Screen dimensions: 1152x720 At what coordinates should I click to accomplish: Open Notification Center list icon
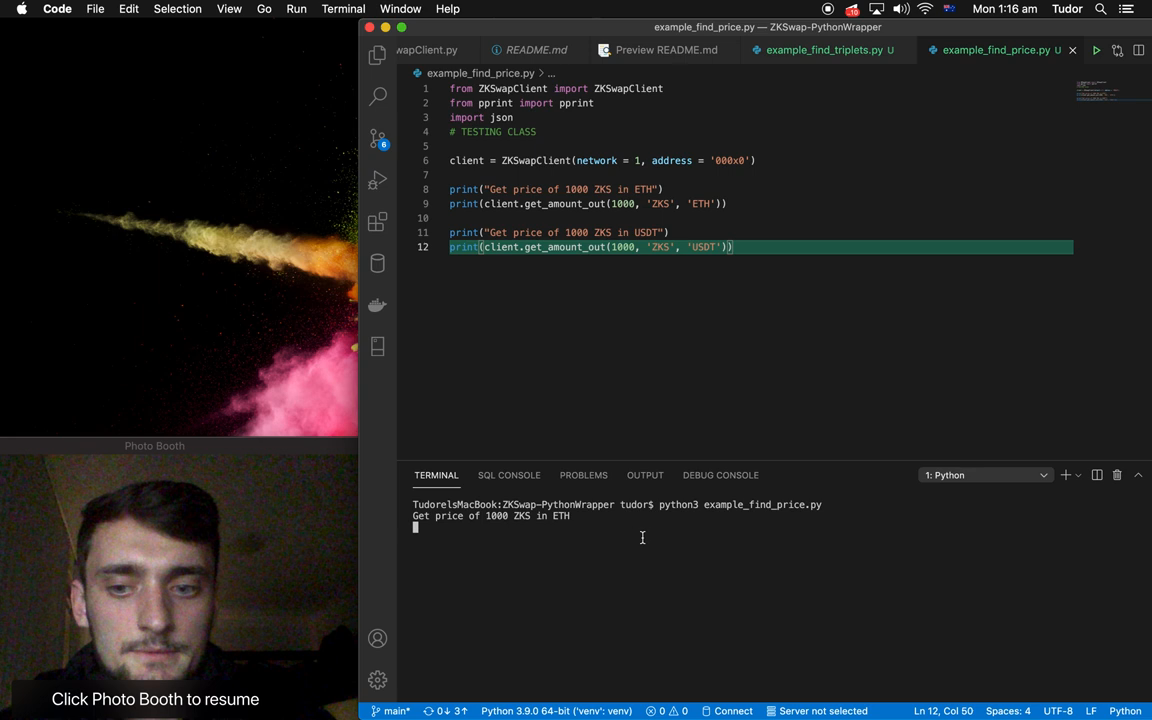tap(1126, 9)
